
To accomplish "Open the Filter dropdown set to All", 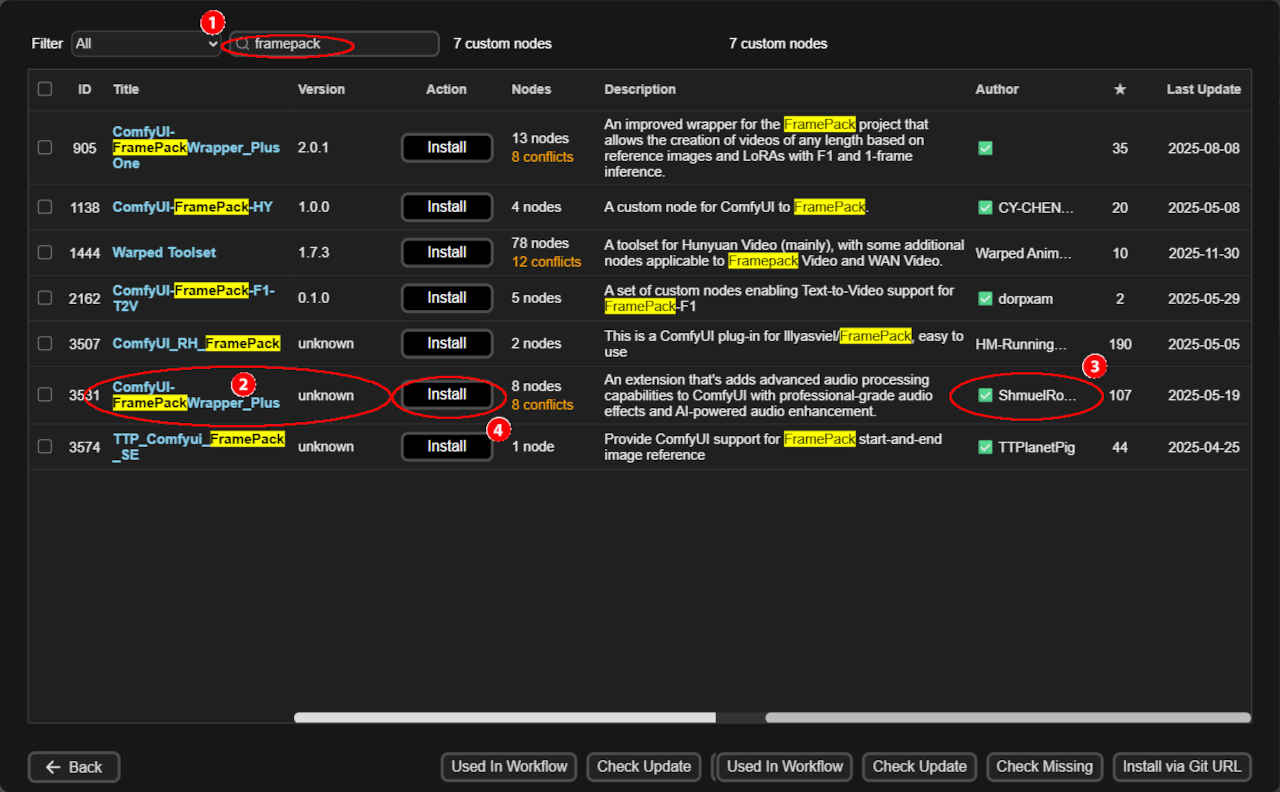I will tap(146, 44).
